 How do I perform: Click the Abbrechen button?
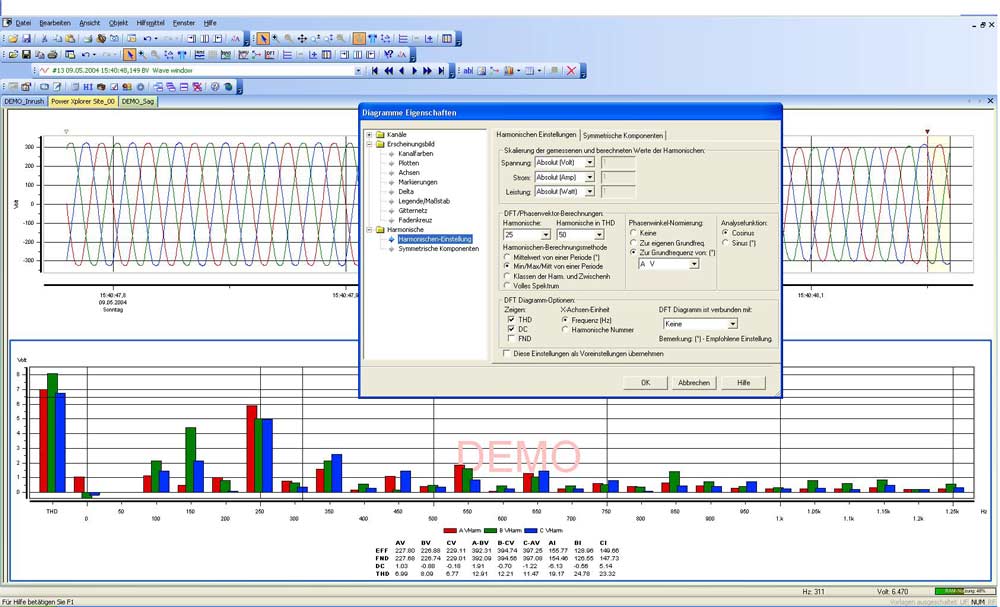(x=693, y=383)
